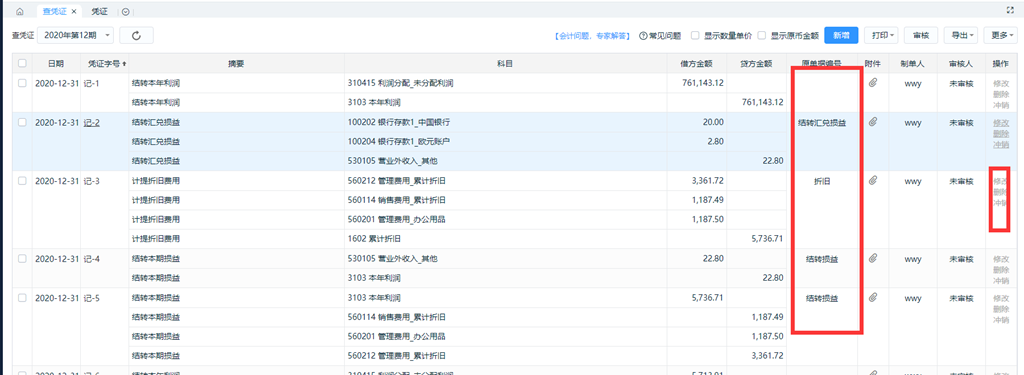Viewport: 1024px width, 375px height.
Task: Click source document cell 结转汇兑损益
Action: point(822,122)
